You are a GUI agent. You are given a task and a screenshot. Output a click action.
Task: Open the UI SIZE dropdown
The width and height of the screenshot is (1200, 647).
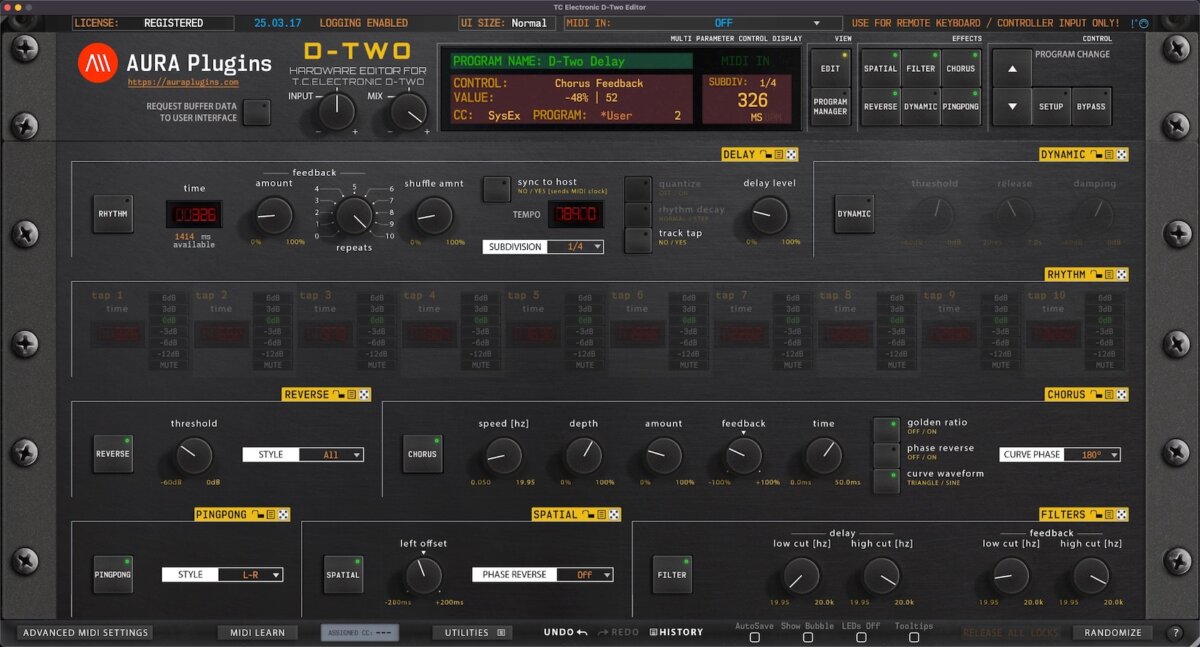coord(506,23)
